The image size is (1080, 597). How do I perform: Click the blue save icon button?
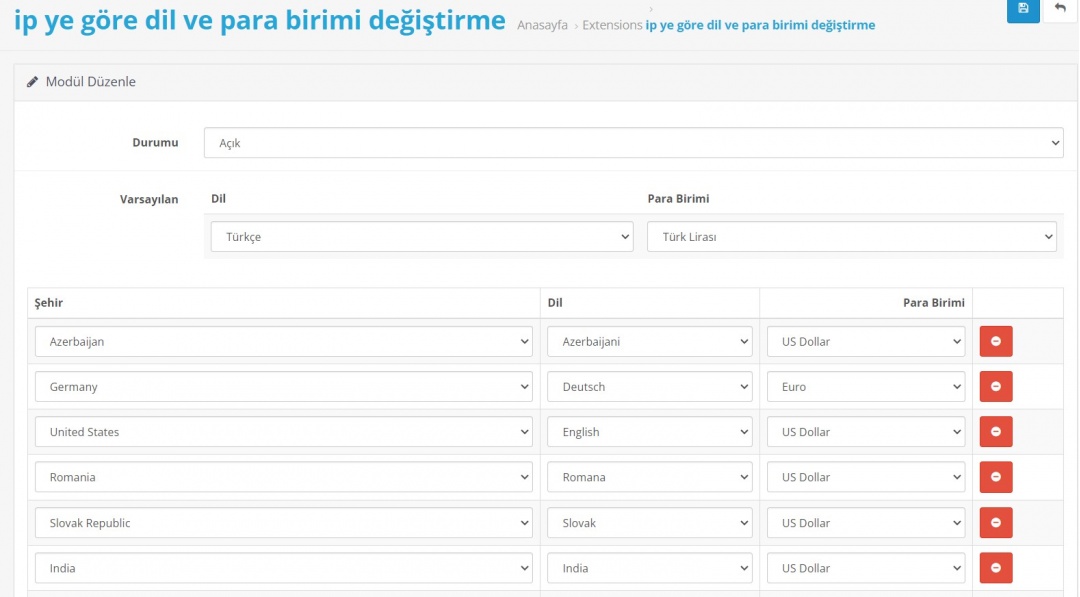coord(1022,9)
